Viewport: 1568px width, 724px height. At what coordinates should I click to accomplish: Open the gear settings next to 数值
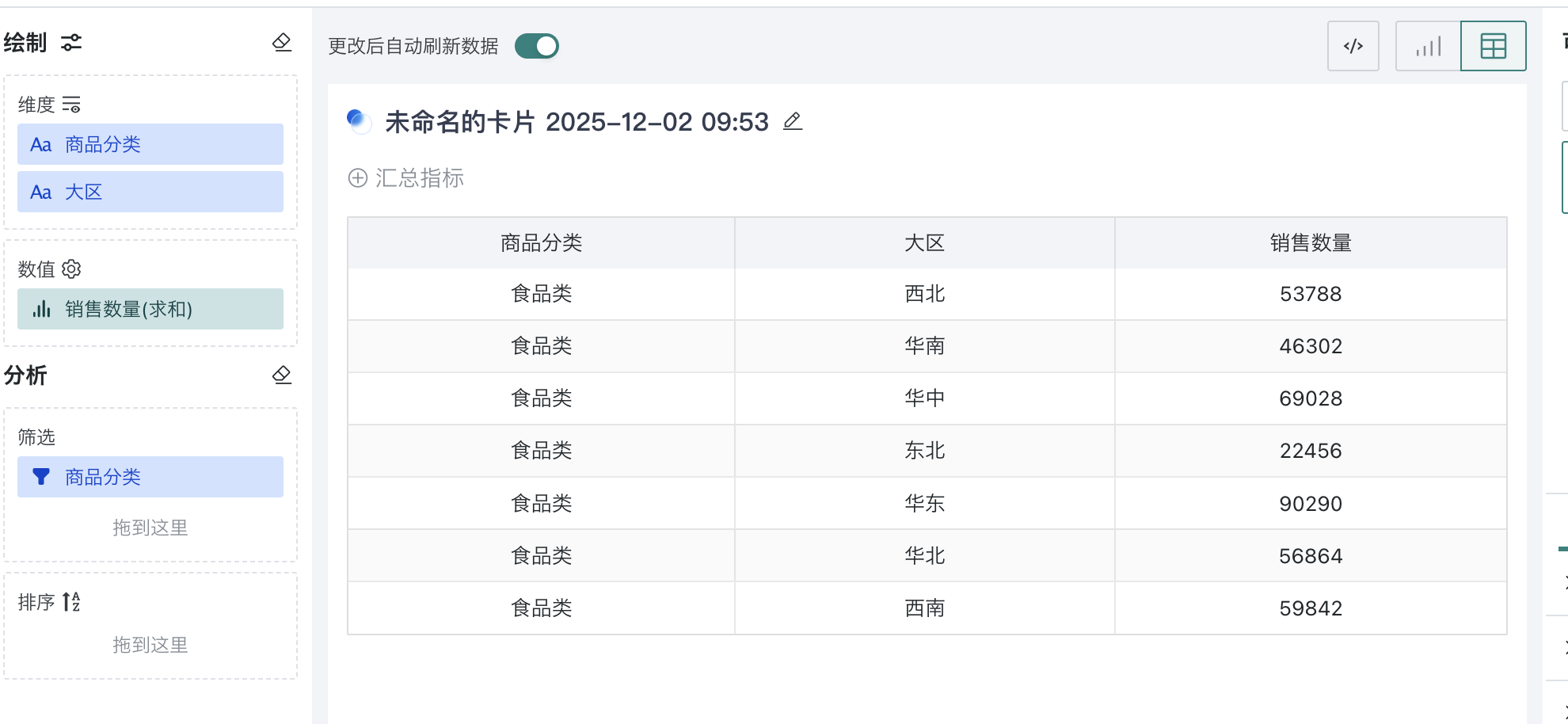[x=72, y=269]
